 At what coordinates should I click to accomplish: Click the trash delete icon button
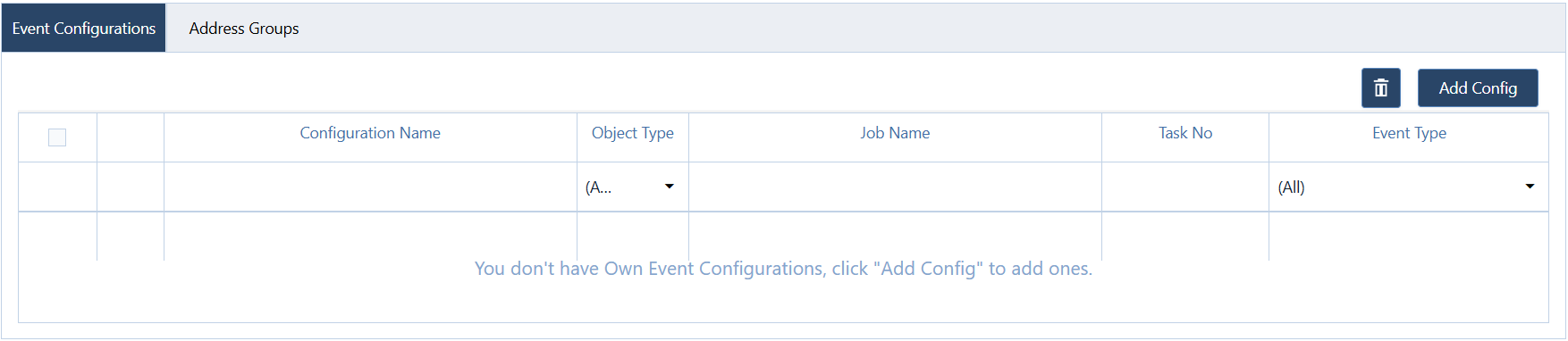point(1380,87)
